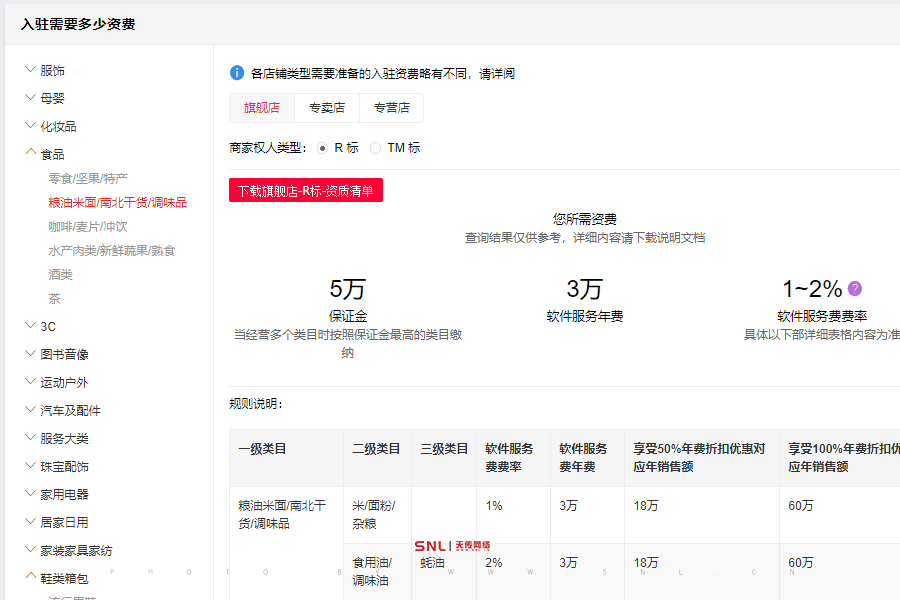900x600 pixels.
Task: Switch to the 专卖店 tab
Action: click(x=329, y=107)
